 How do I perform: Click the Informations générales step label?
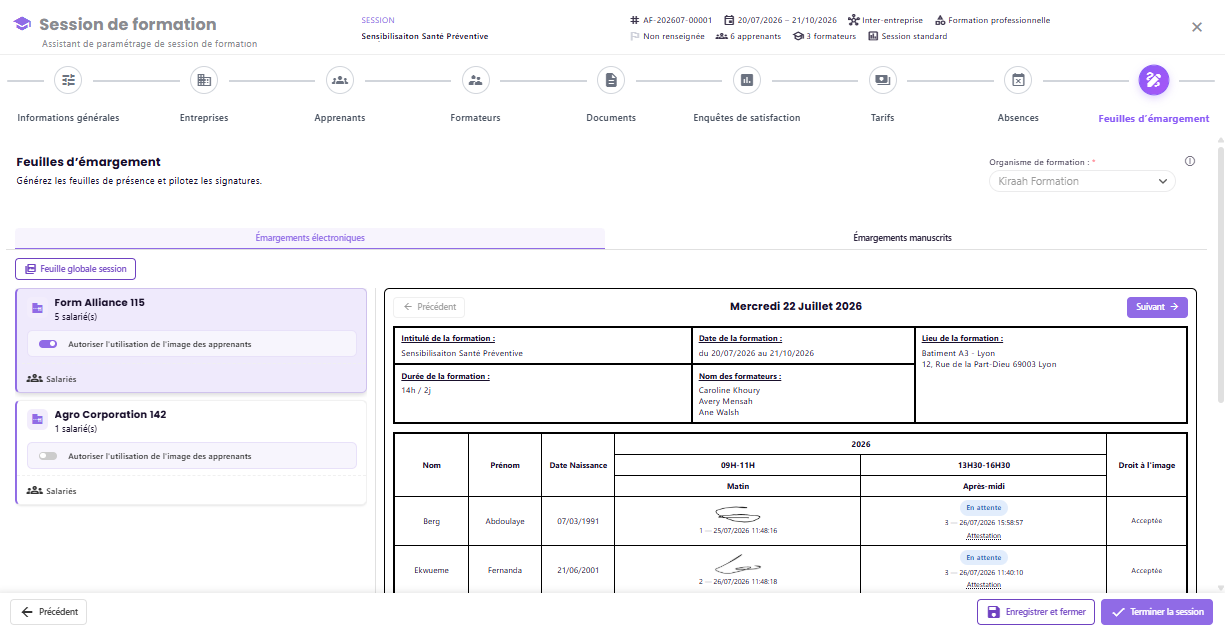pos(68,118)
